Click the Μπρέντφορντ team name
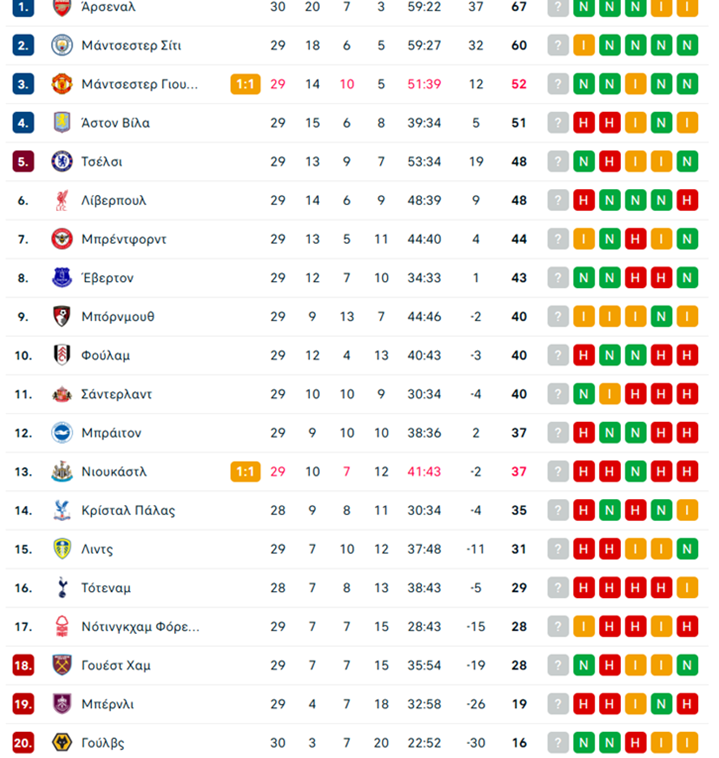This screenshot has height=758, width=719. point(124,239)
